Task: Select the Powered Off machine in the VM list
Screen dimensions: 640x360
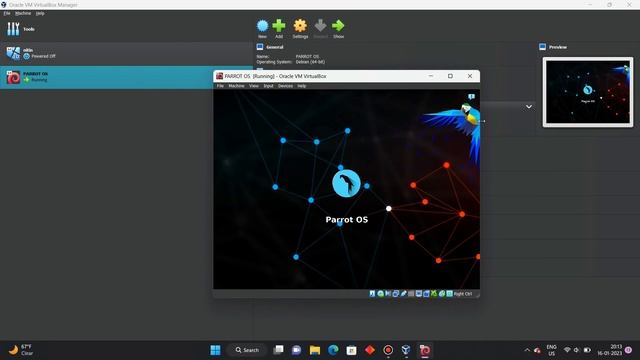Action: click(126, 53)
